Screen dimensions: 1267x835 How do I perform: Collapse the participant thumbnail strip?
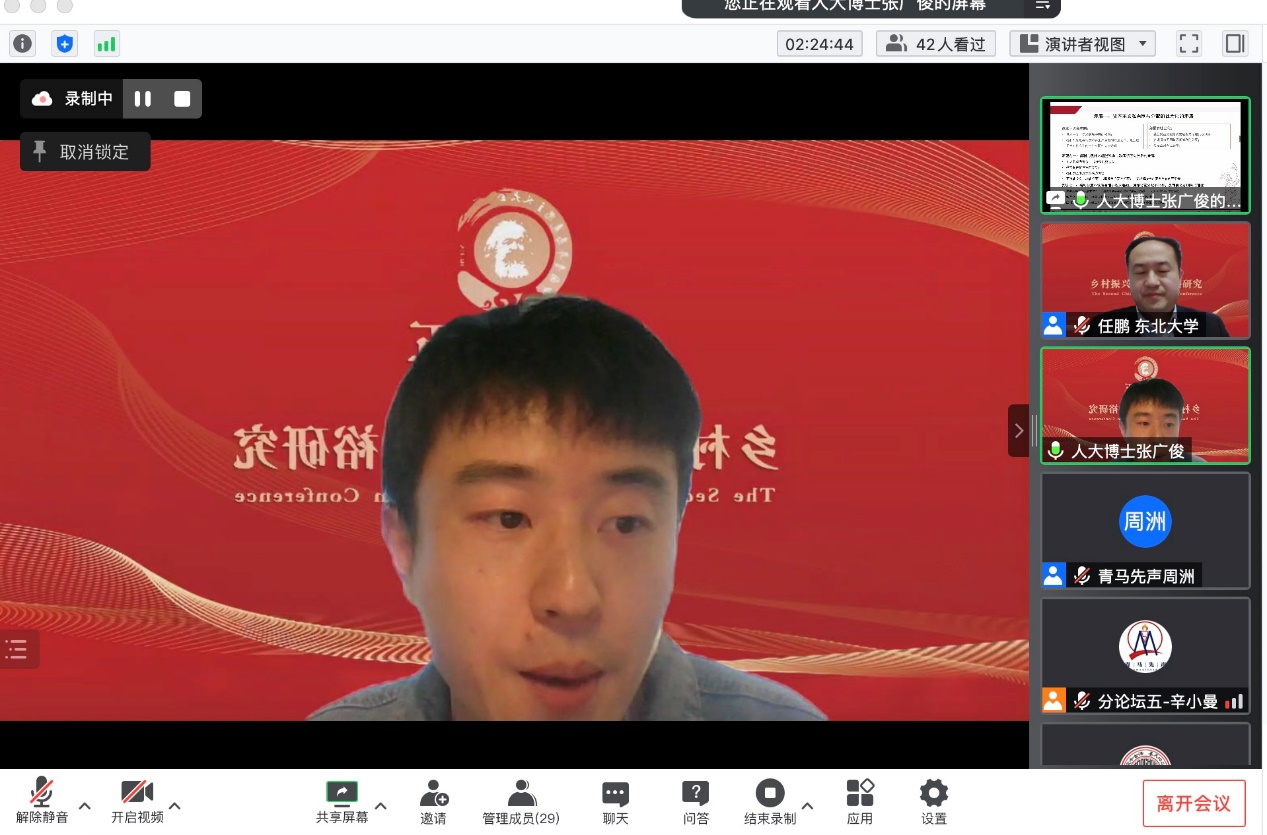(1018, 431)
